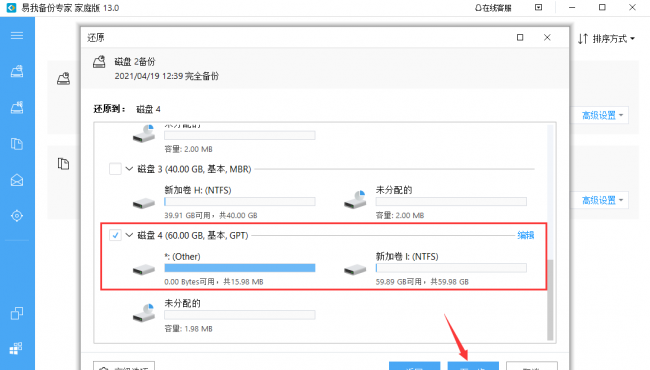Maximize the 还原 dialog
This screenshot has width=650, height=370.
520,38
